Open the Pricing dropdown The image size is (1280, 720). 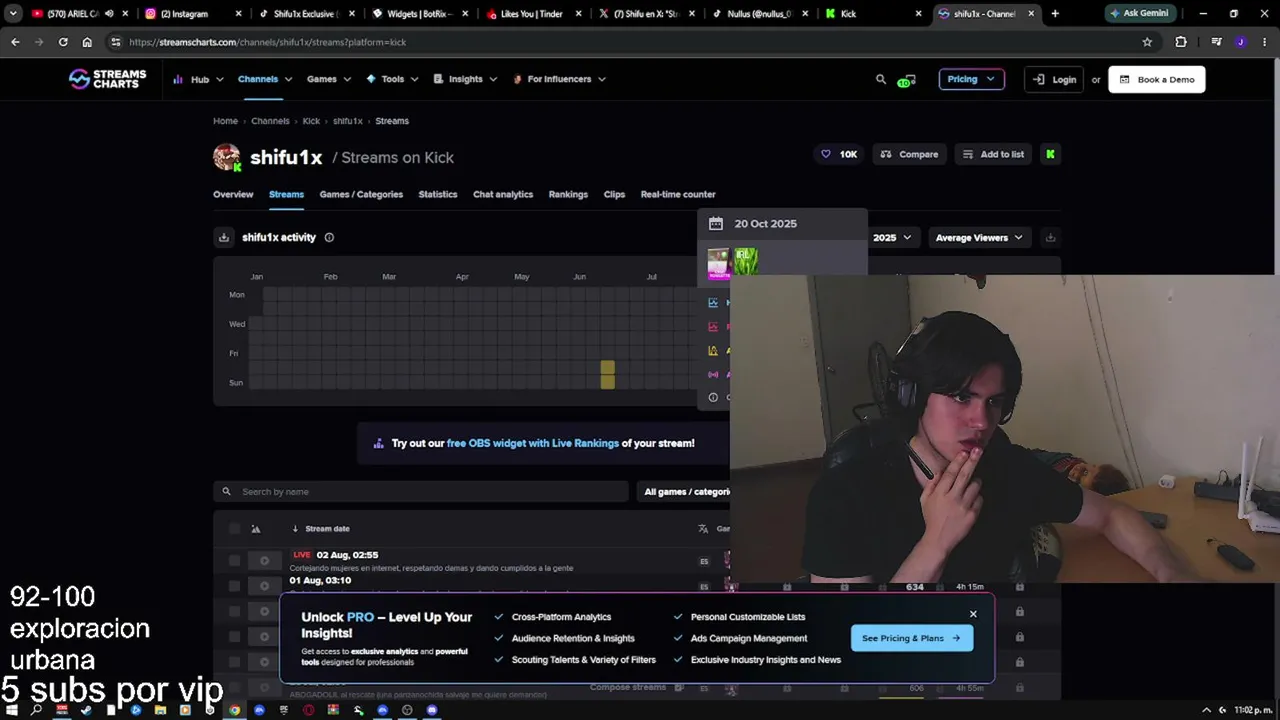(971, 79)
